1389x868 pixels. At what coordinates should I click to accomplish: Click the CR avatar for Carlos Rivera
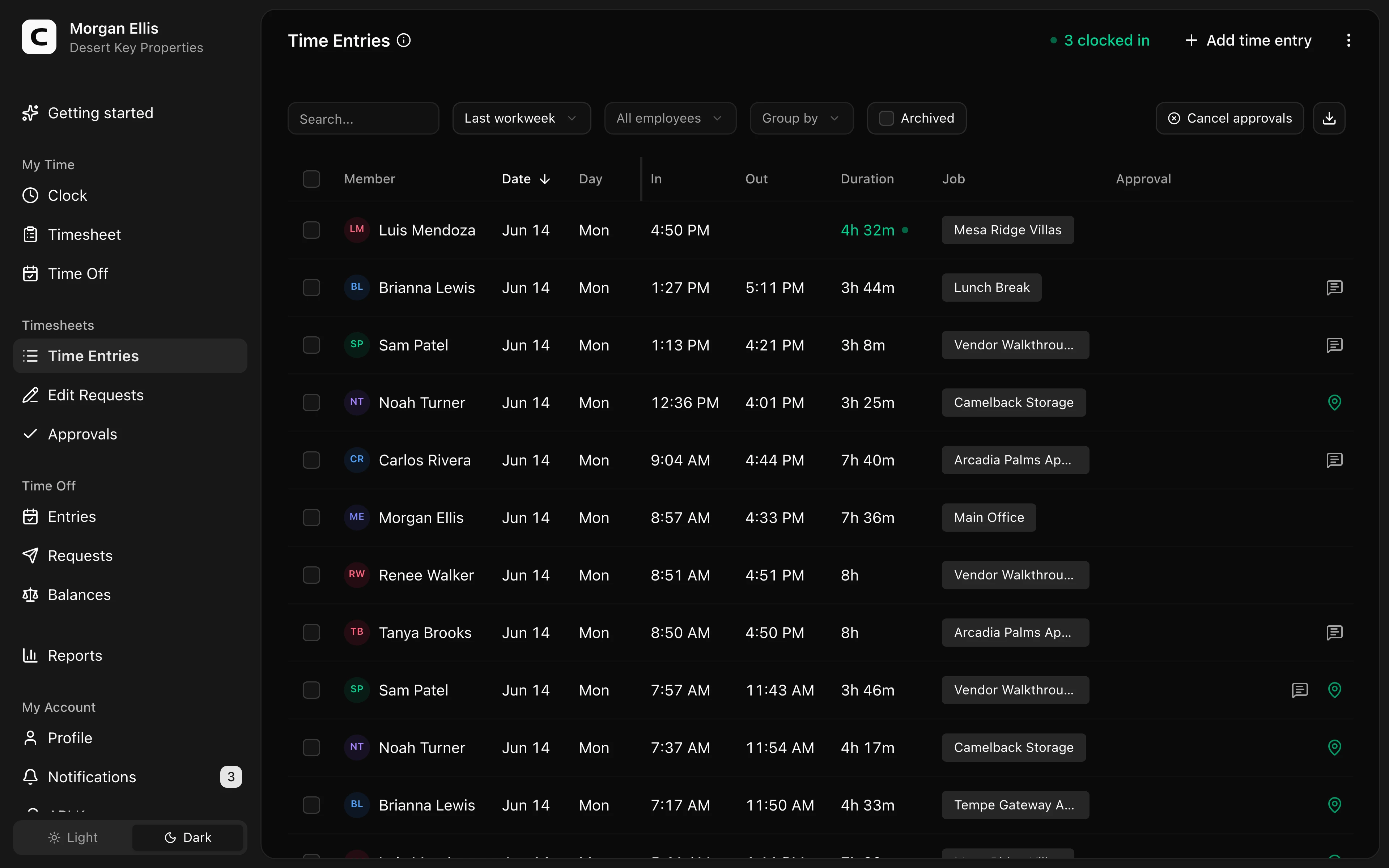356,460
